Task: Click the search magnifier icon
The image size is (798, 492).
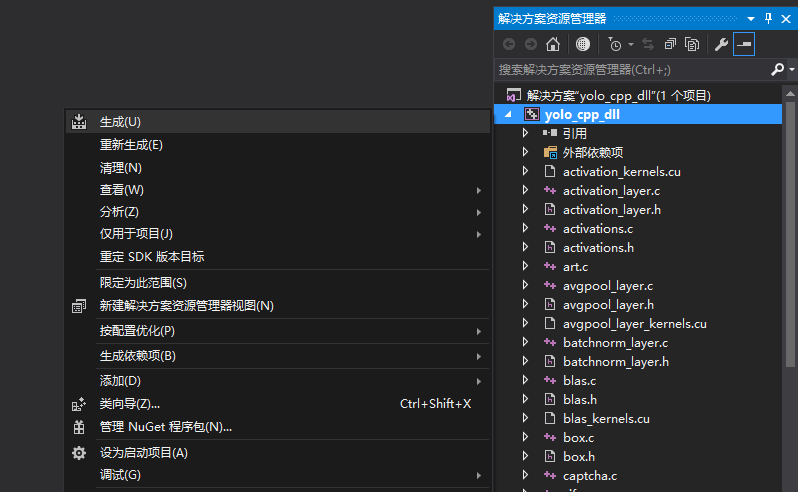Action: [x=777, y=69]
